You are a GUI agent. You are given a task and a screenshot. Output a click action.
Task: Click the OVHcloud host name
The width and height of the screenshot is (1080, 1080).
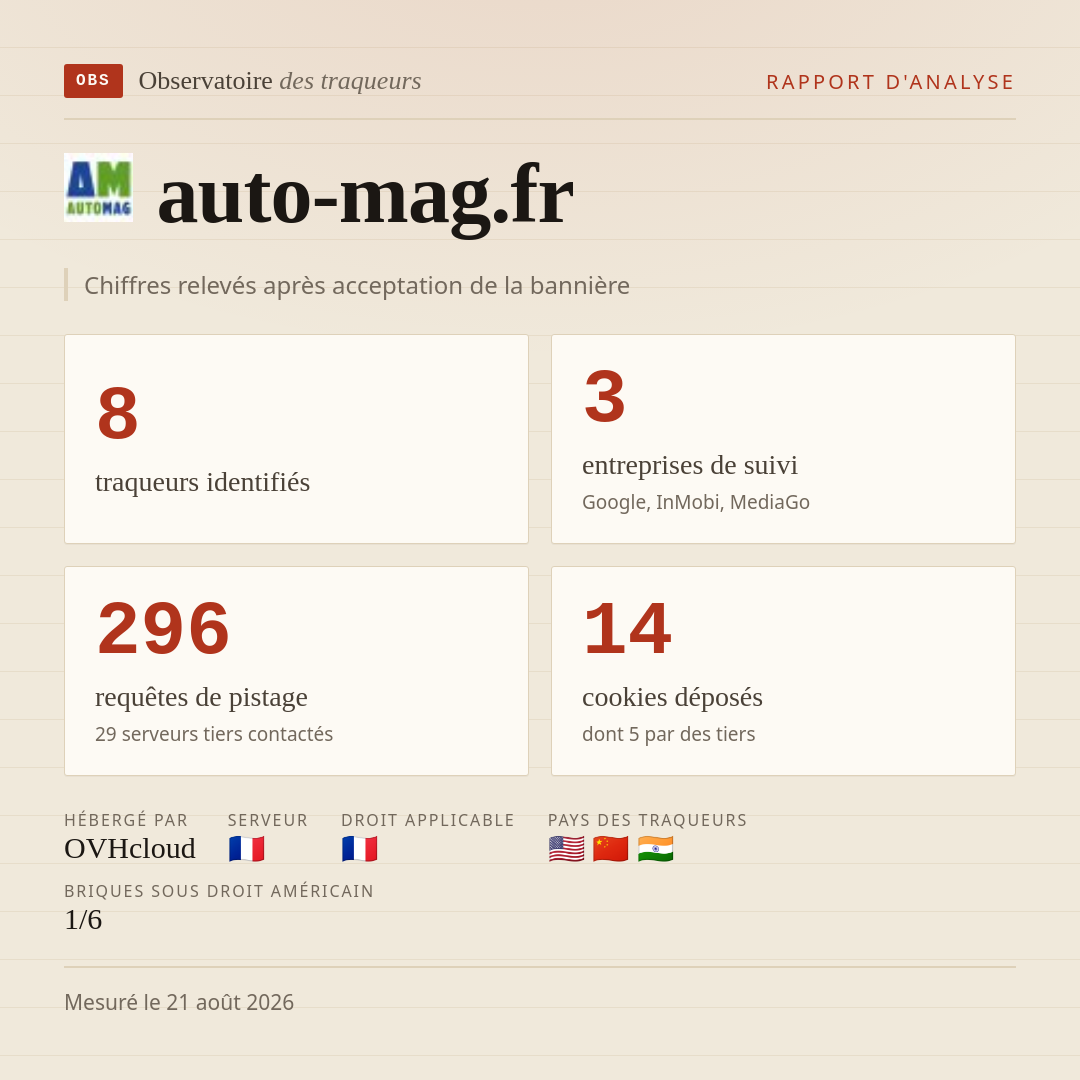coord(129,849)
